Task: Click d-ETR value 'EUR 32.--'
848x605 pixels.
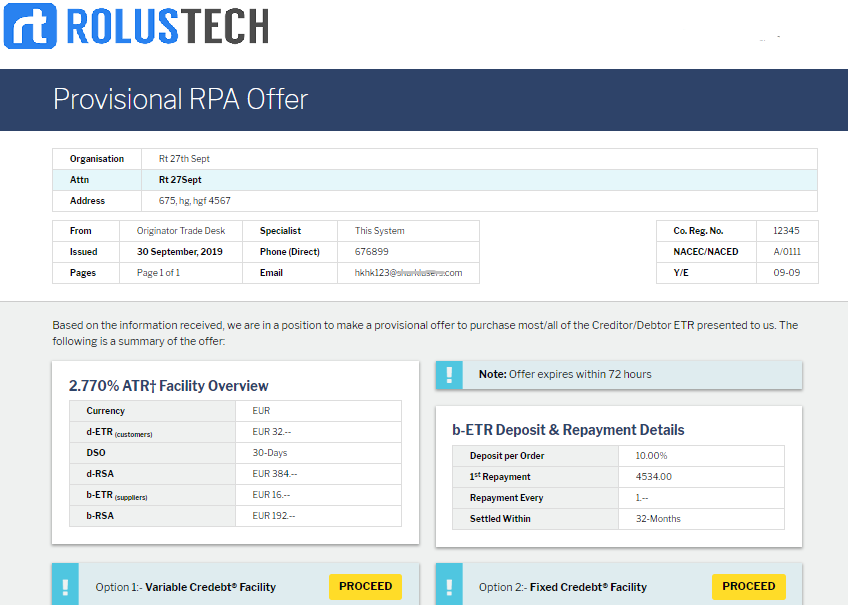Action: point(271,432)
